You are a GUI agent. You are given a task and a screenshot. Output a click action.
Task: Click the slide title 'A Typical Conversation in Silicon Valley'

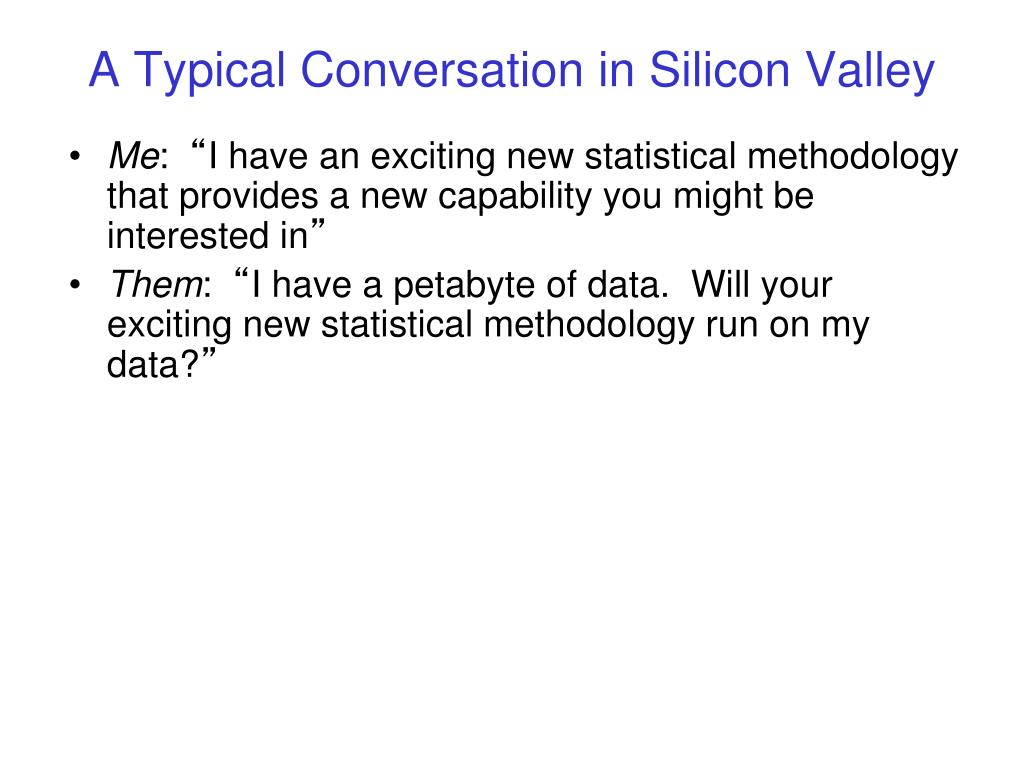[x=511, y=71]
